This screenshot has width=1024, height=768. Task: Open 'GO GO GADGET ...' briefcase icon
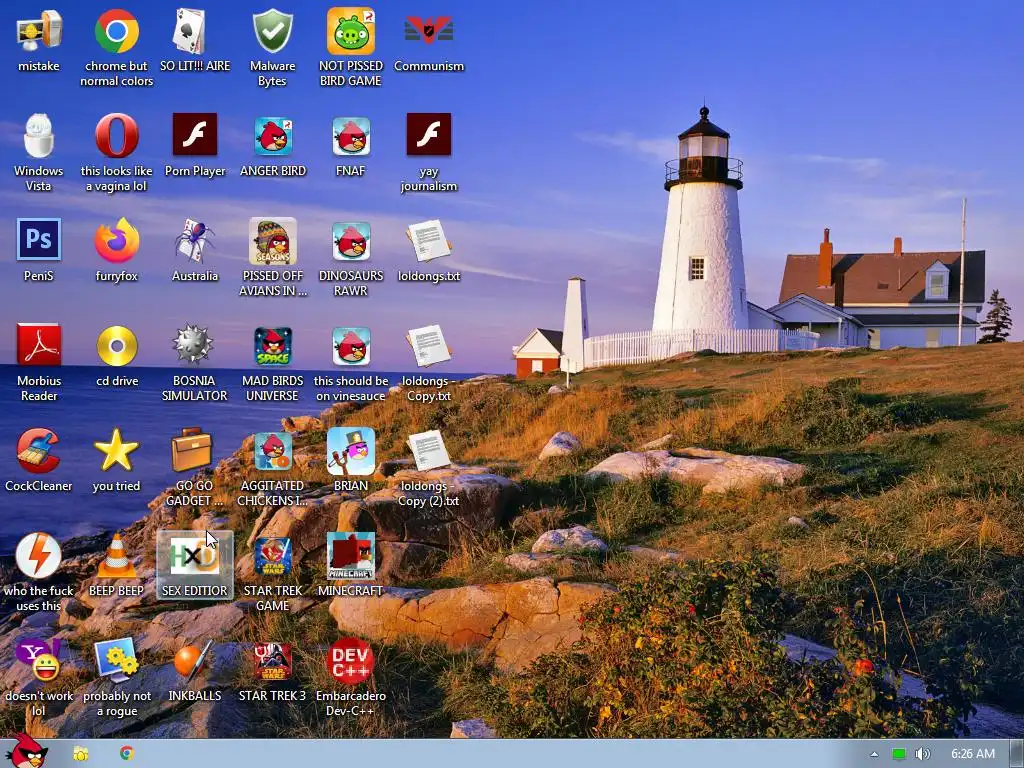tap(192, 450)
